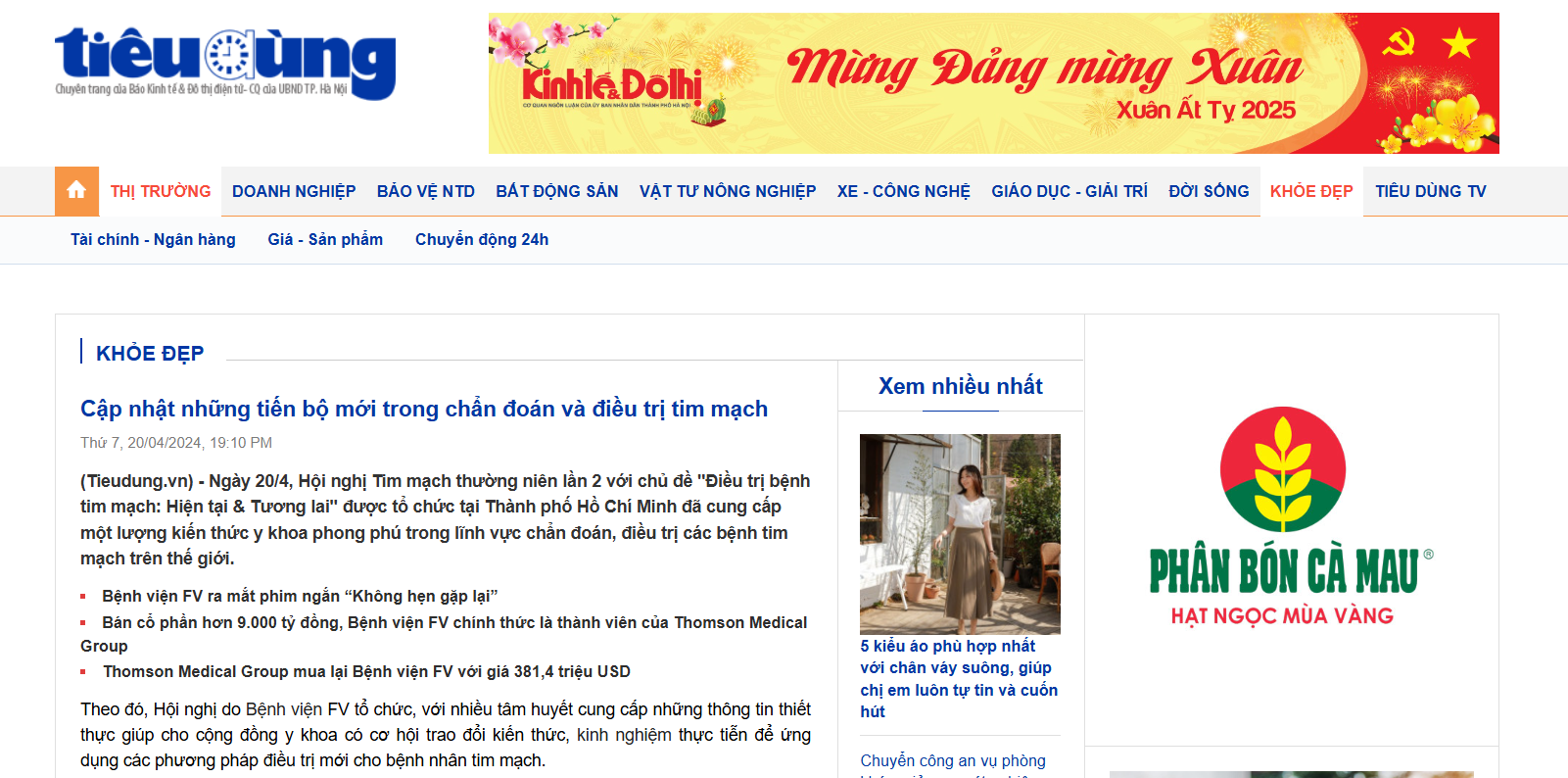This screenshot has height=778, width=1568.
Task: Open the XE - CÔNG NGHỆ tab
Action: (904, 191)
